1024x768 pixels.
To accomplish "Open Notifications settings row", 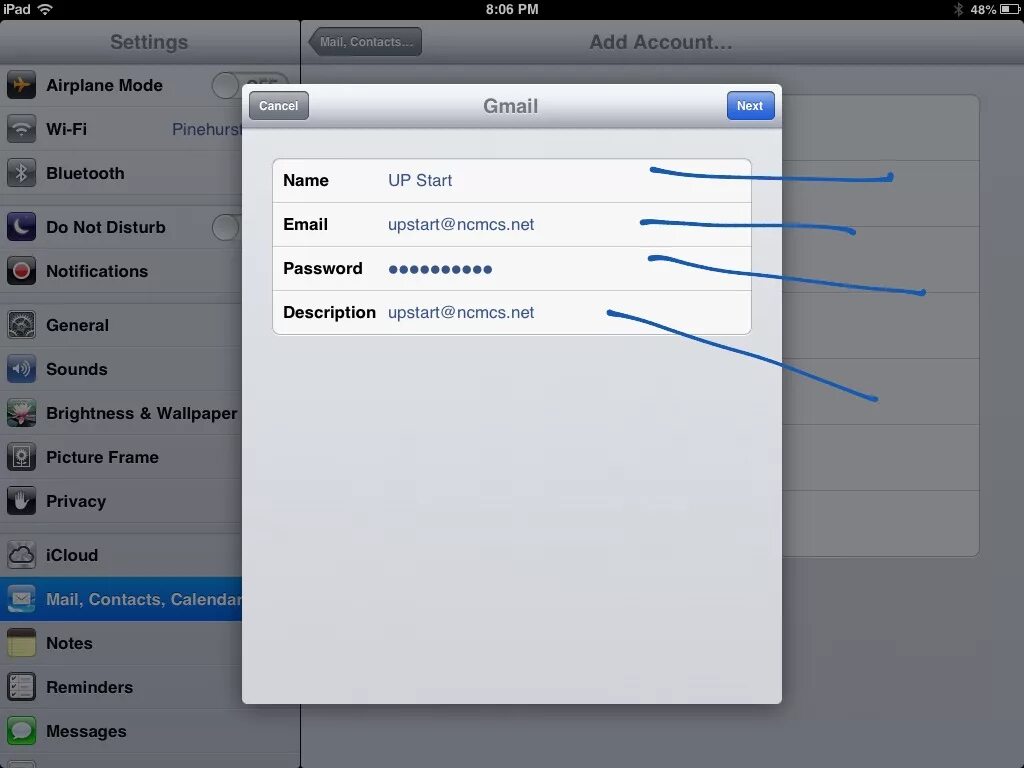I will [x=121, y=271].
